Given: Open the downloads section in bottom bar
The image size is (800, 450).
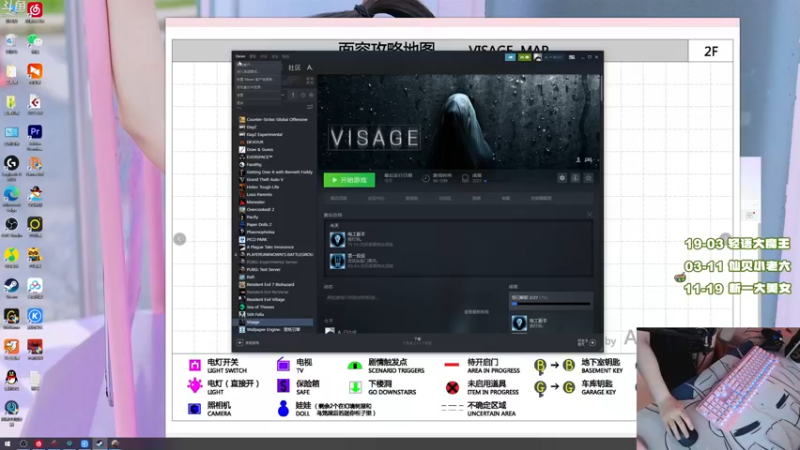Looking at the screenshot, I should point(417,341).
